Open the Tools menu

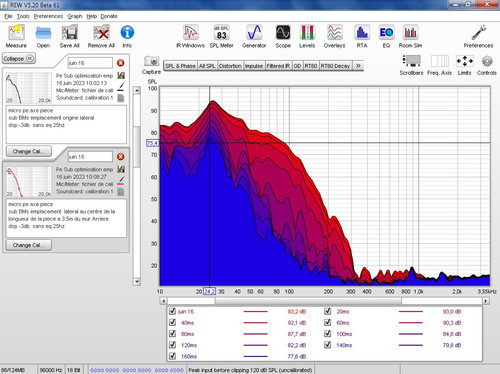point(23,16)
